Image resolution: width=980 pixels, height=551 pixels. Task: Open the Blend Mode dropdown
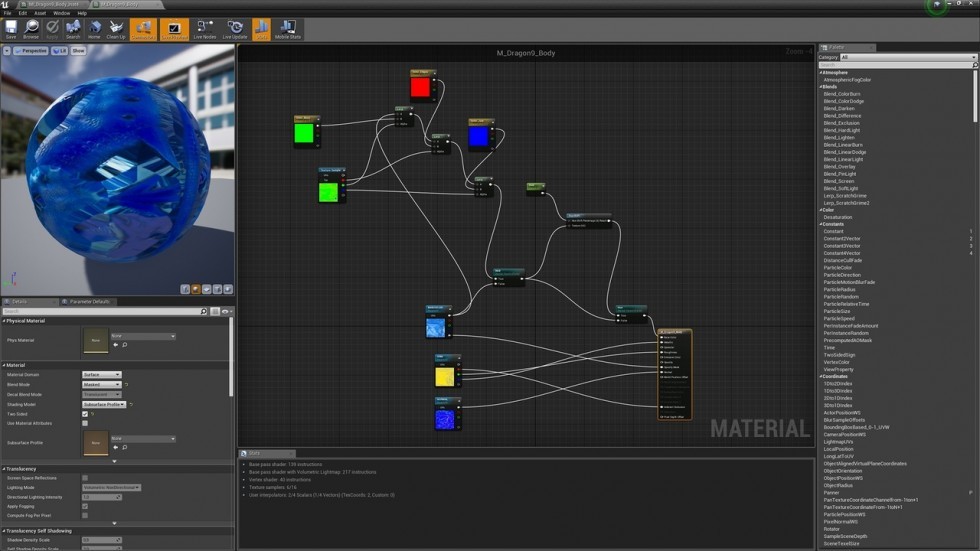(x=102, y=385)
